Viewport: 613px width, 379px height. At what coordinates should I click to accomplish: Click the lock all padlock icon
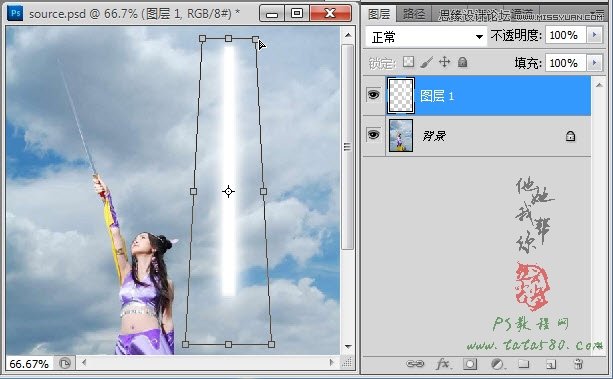(462, 62)
